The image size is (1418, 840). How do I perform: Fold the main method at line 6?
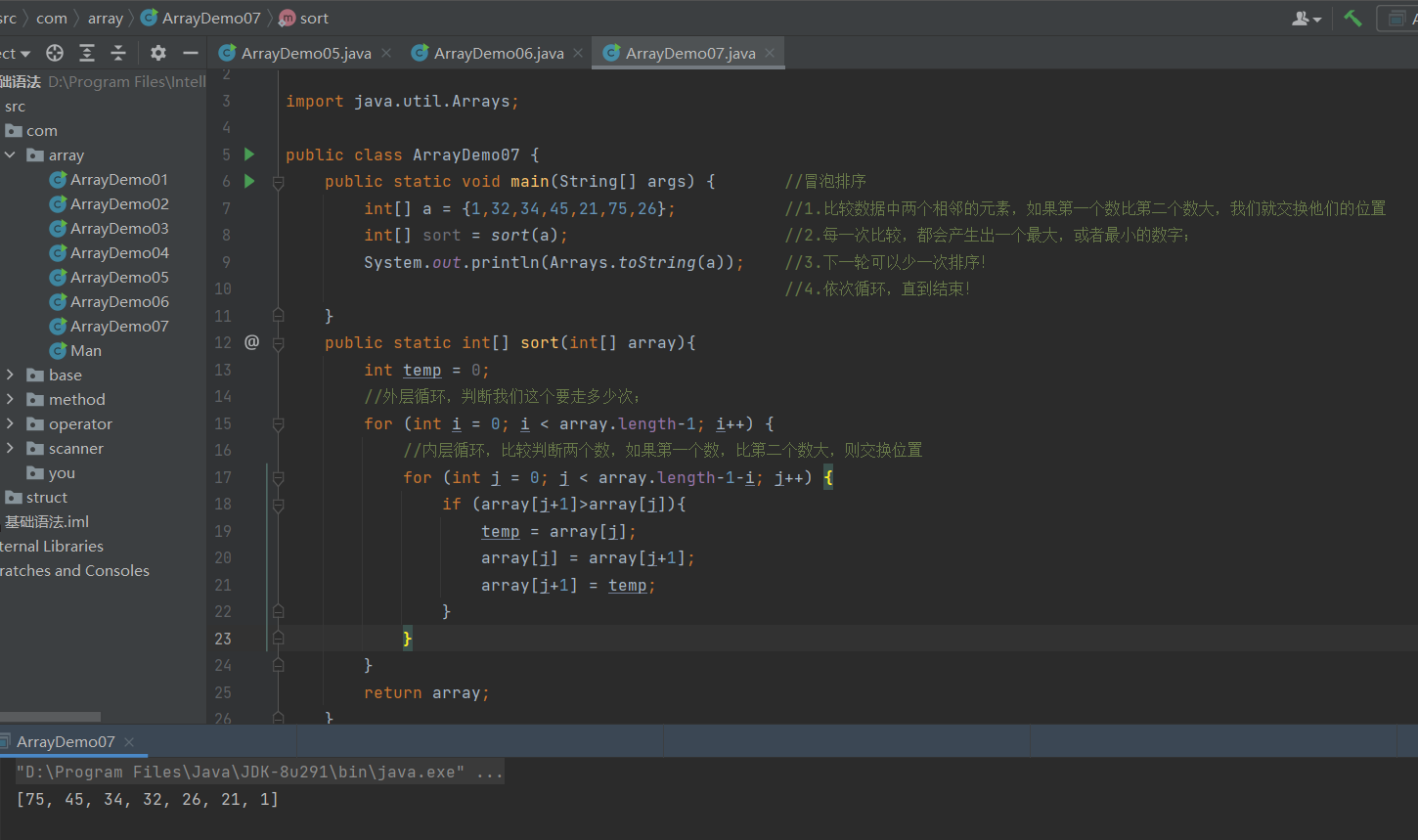pos(278,182)
